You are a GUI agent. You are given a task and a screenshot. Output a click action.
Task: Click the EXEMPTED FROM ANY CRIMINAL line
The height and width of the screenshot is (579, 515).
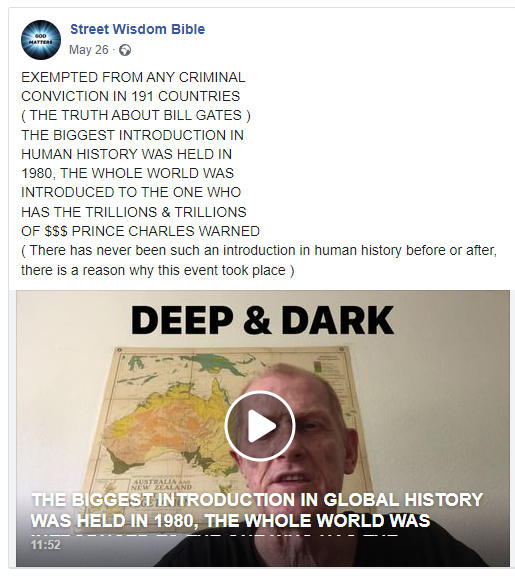tap(133, 77)
